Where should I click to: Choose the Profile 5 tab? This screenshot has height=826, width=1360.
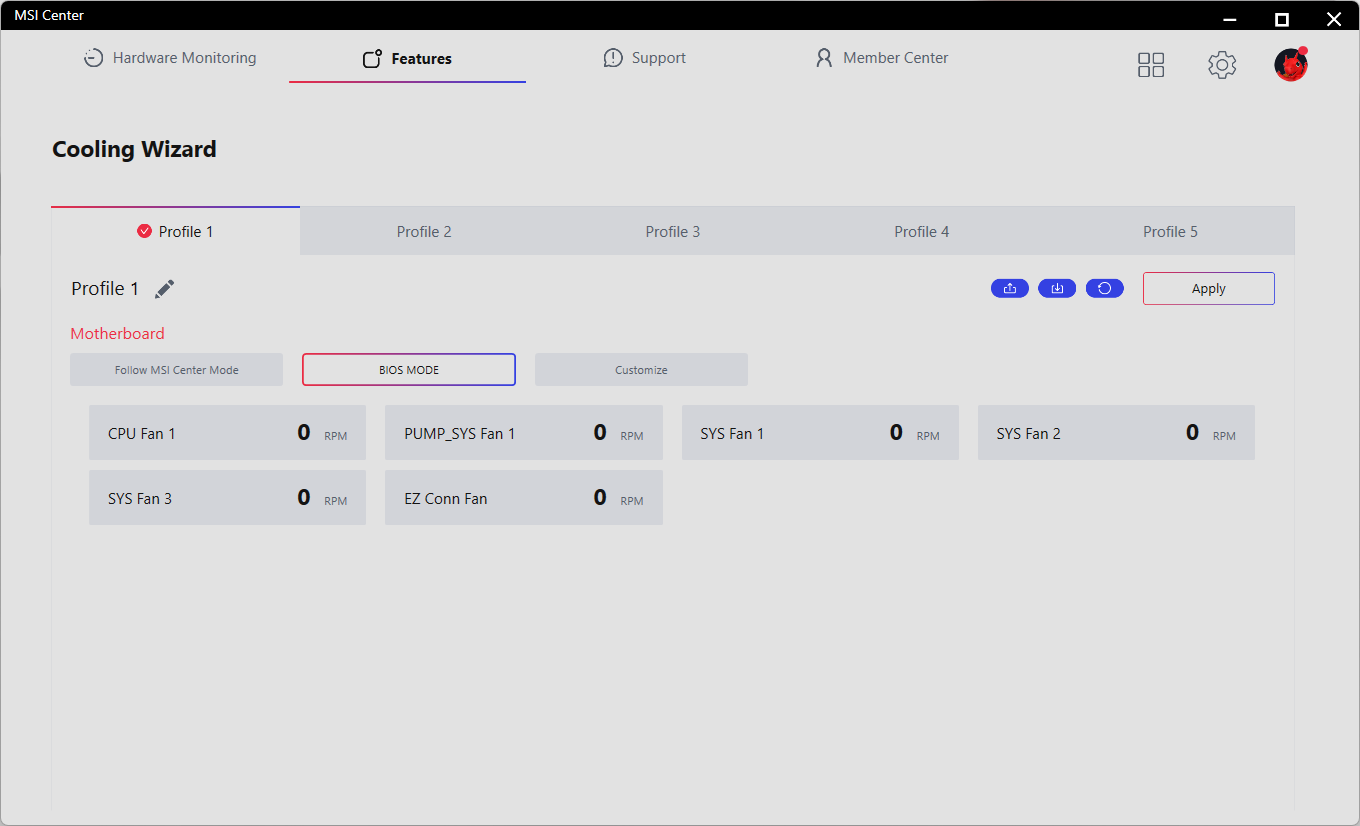click(x=1170, y=231)
